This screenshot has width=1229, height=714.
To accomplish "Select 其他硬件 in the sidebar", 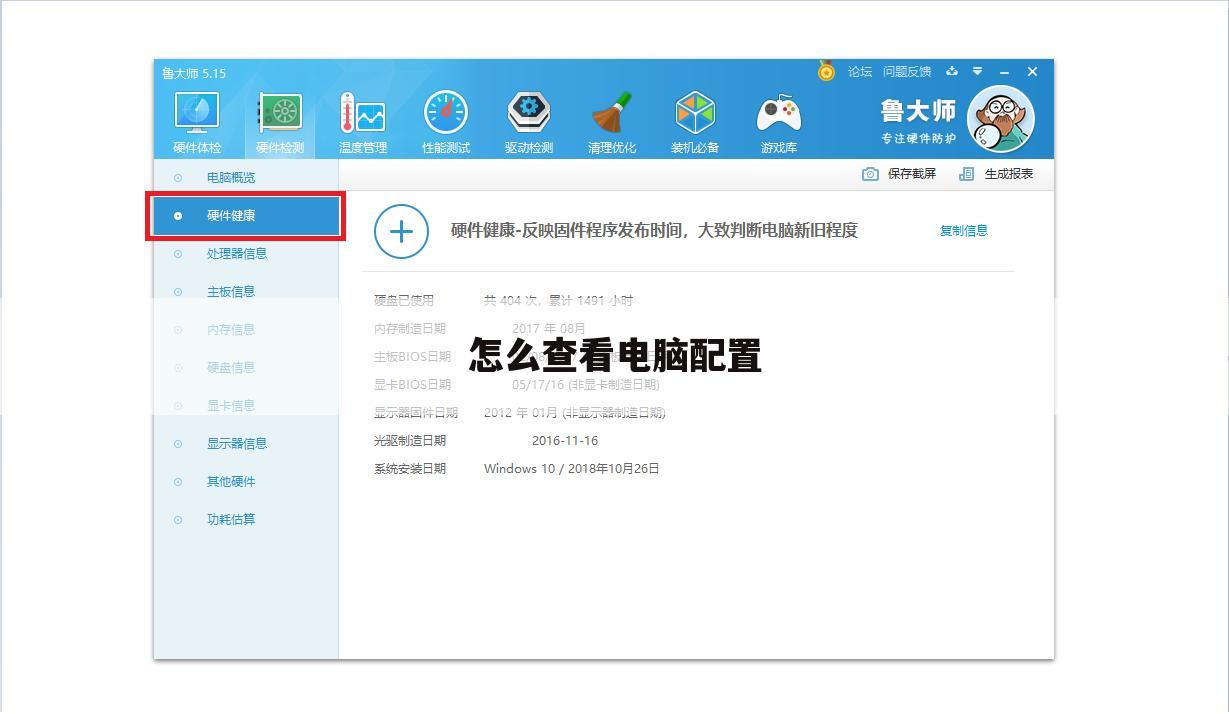I will click(x=246, y=481).
